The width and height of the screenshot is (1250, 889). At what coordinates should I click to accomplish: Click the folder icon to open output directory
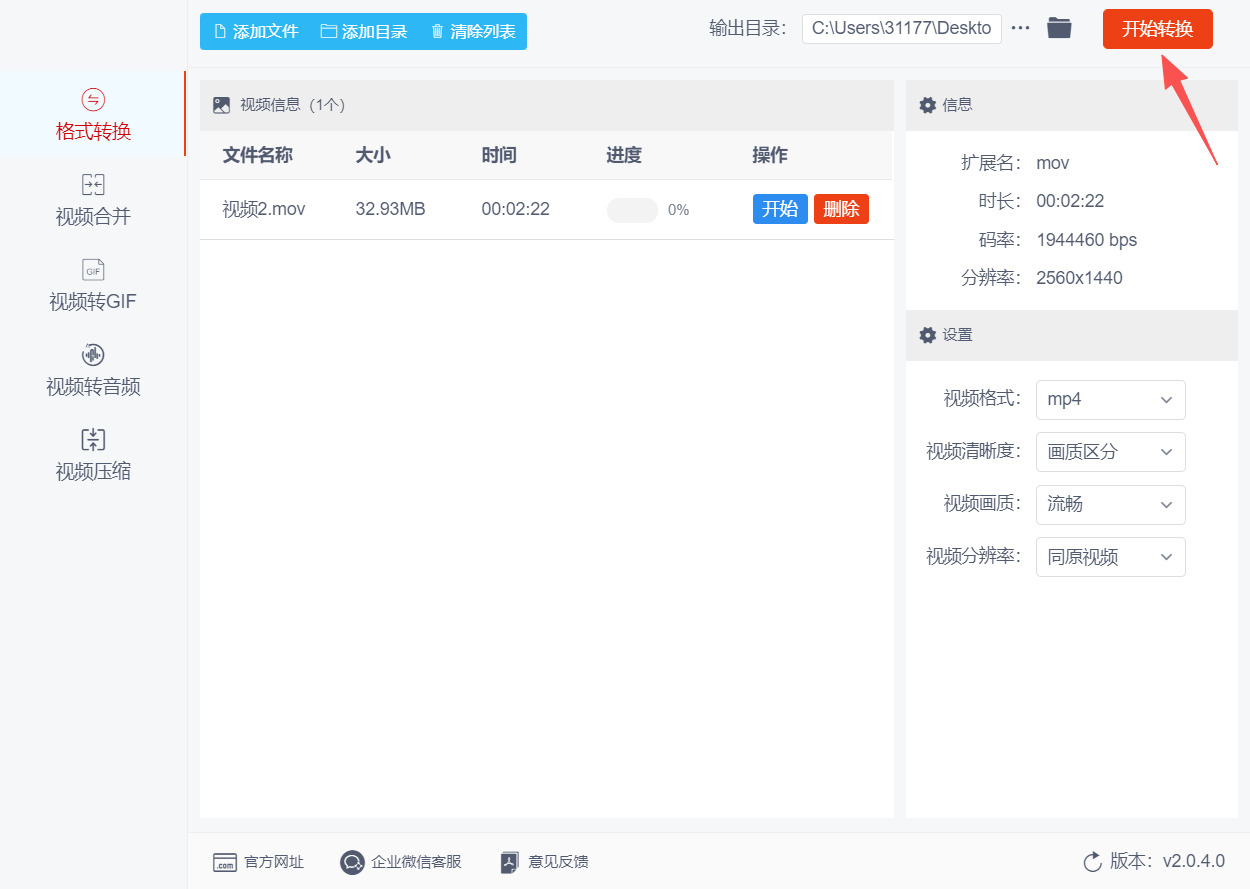pyautogui.click(x=1059, y=28)
